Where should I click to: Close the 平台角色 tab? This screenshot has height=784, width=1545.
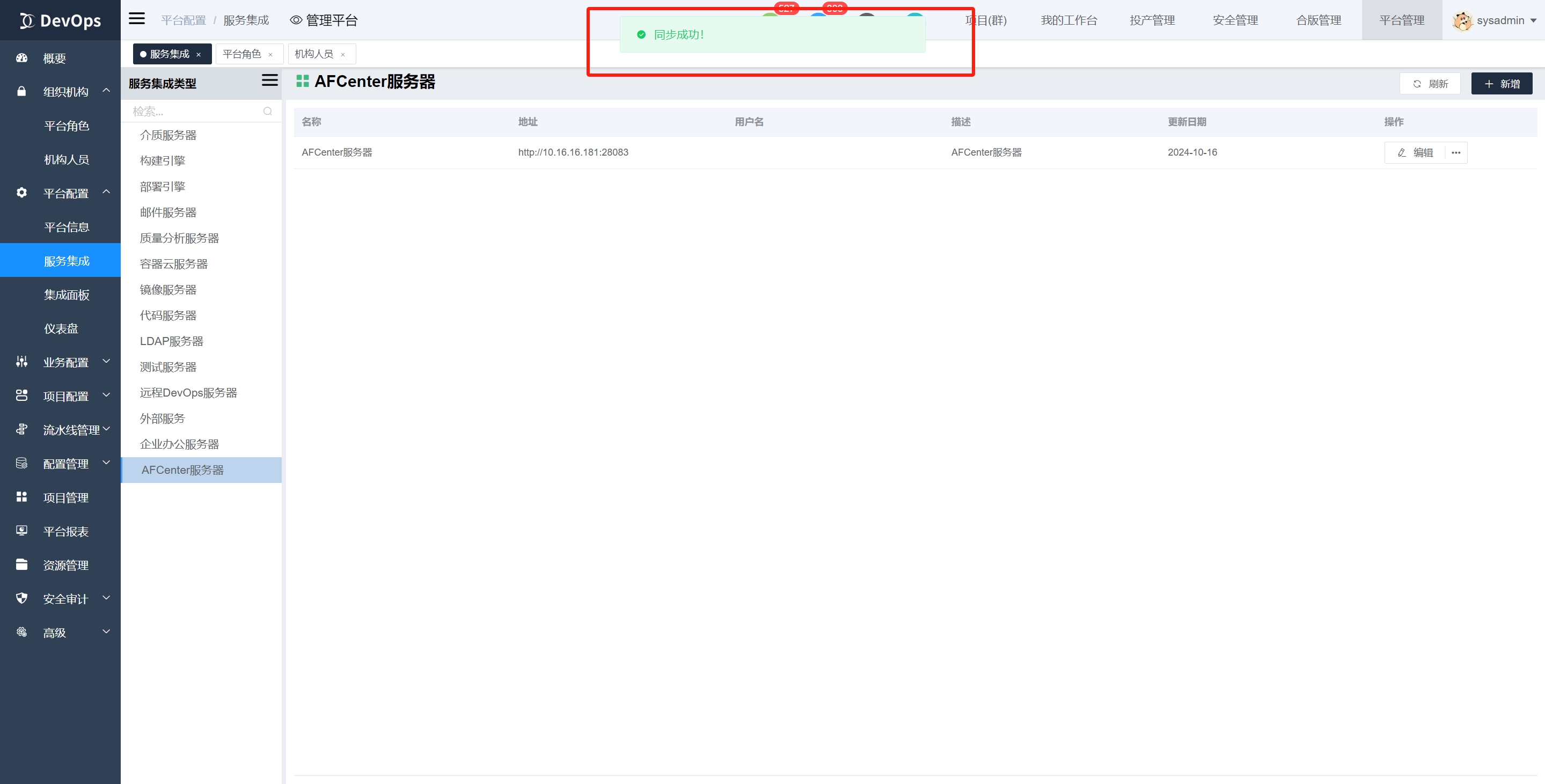(270, 55)
